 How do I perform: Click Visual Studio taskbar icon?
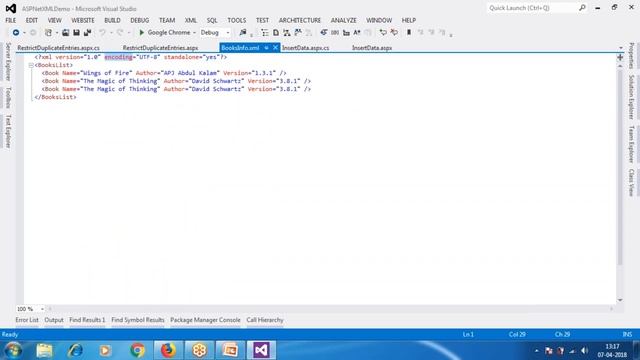pyautogui.click(x=261, y=350)
